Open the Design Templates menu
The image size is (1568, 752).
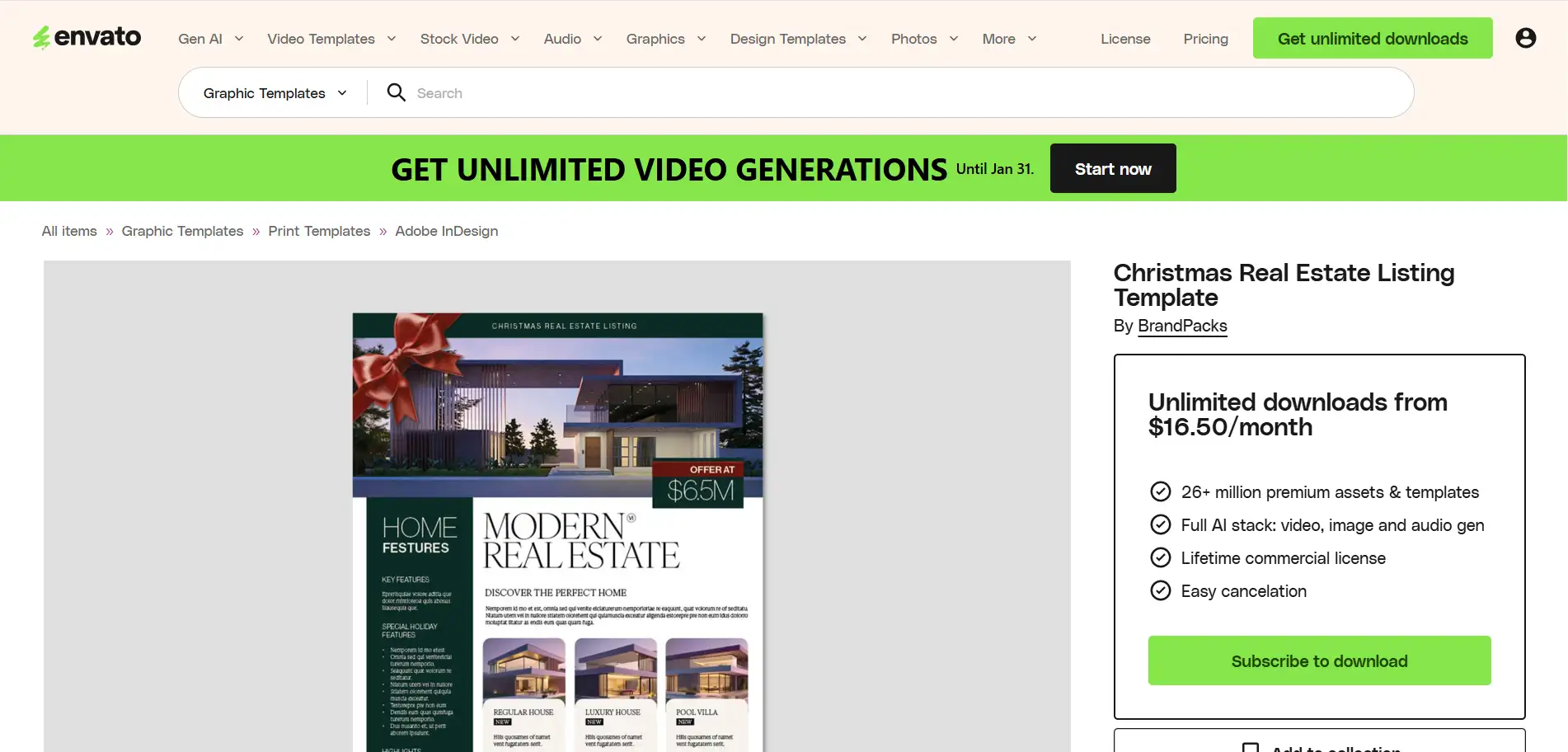(x=797, y=39)
